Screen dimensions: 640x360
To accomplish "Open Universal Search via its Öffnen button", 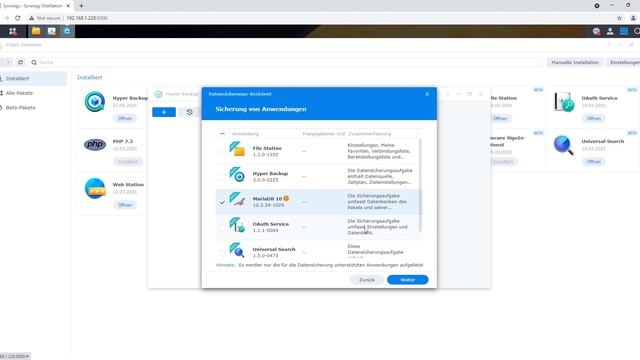I will (x=594, y=162).
